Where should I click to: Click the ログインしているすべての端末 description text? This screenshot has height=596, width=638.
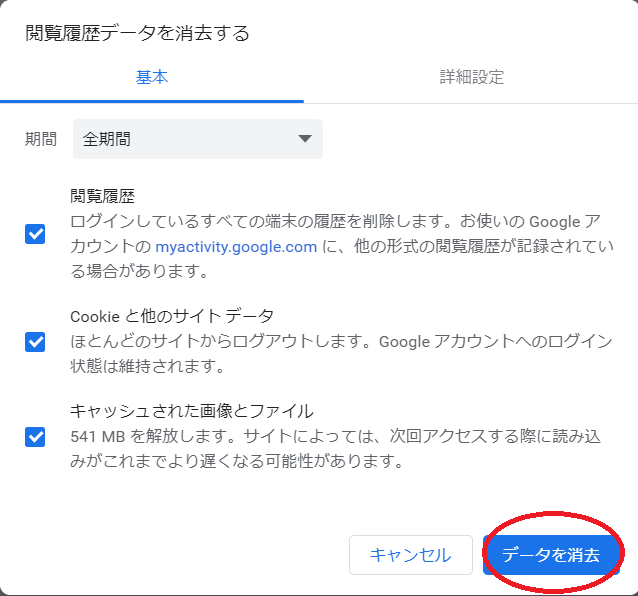tap(342, 246)
